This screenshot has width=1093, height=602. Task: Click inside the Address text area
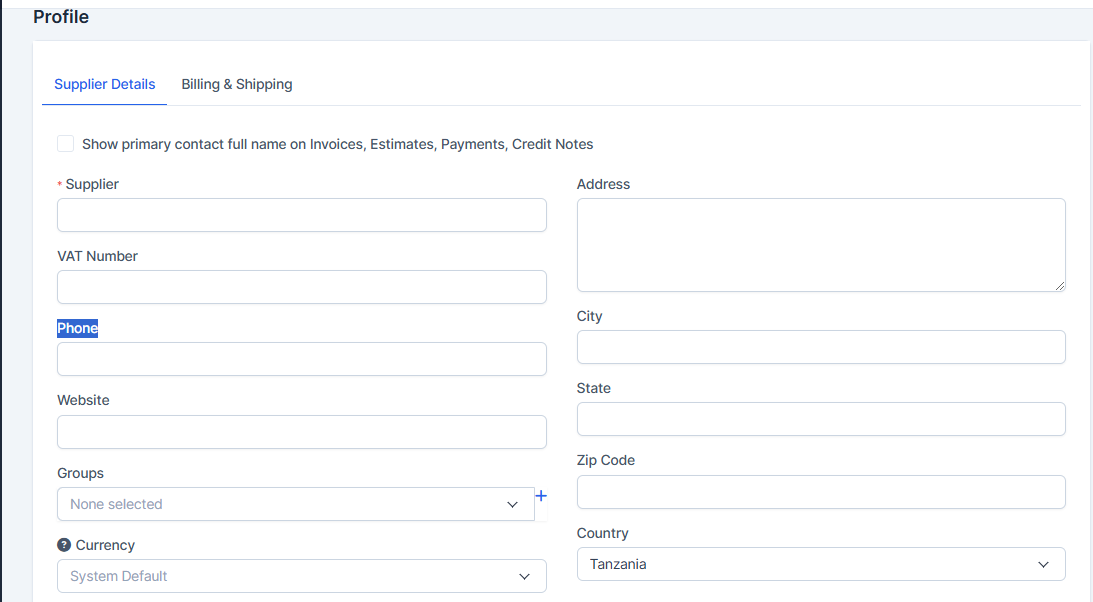[820, 245]
